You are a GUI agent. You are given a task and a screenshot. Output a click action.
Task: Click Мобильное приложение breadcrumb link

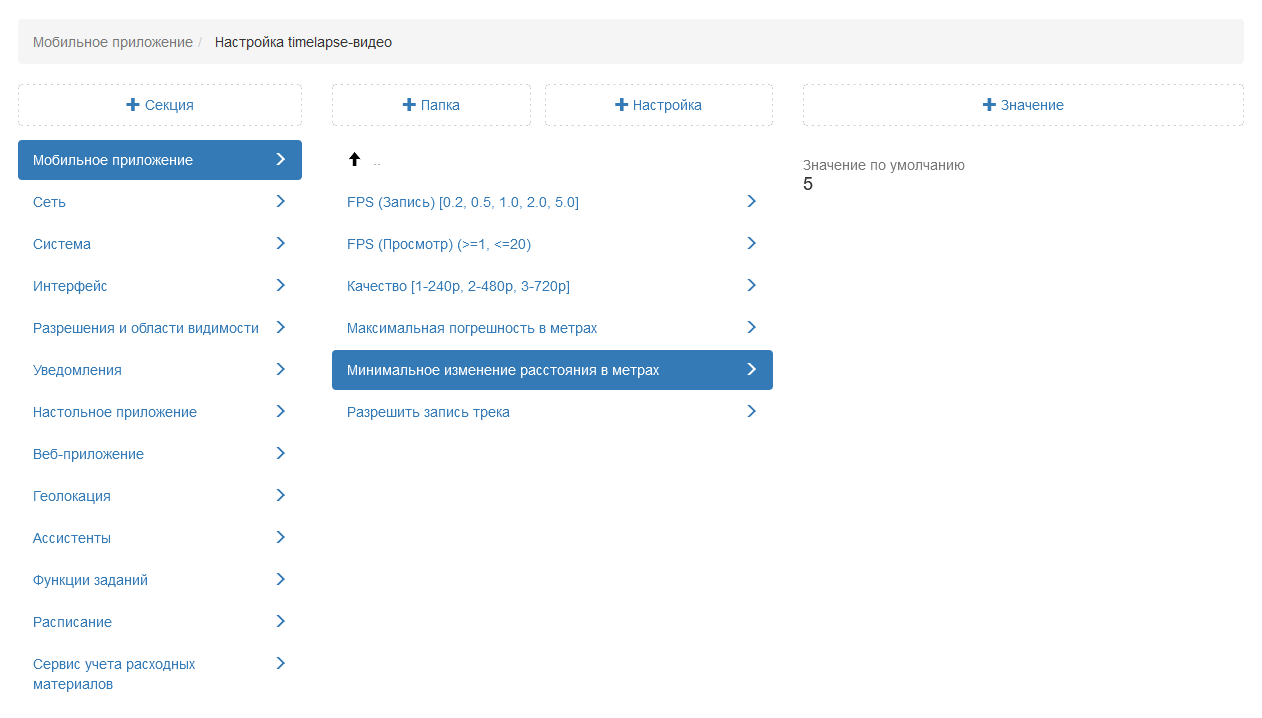point(112,42)
